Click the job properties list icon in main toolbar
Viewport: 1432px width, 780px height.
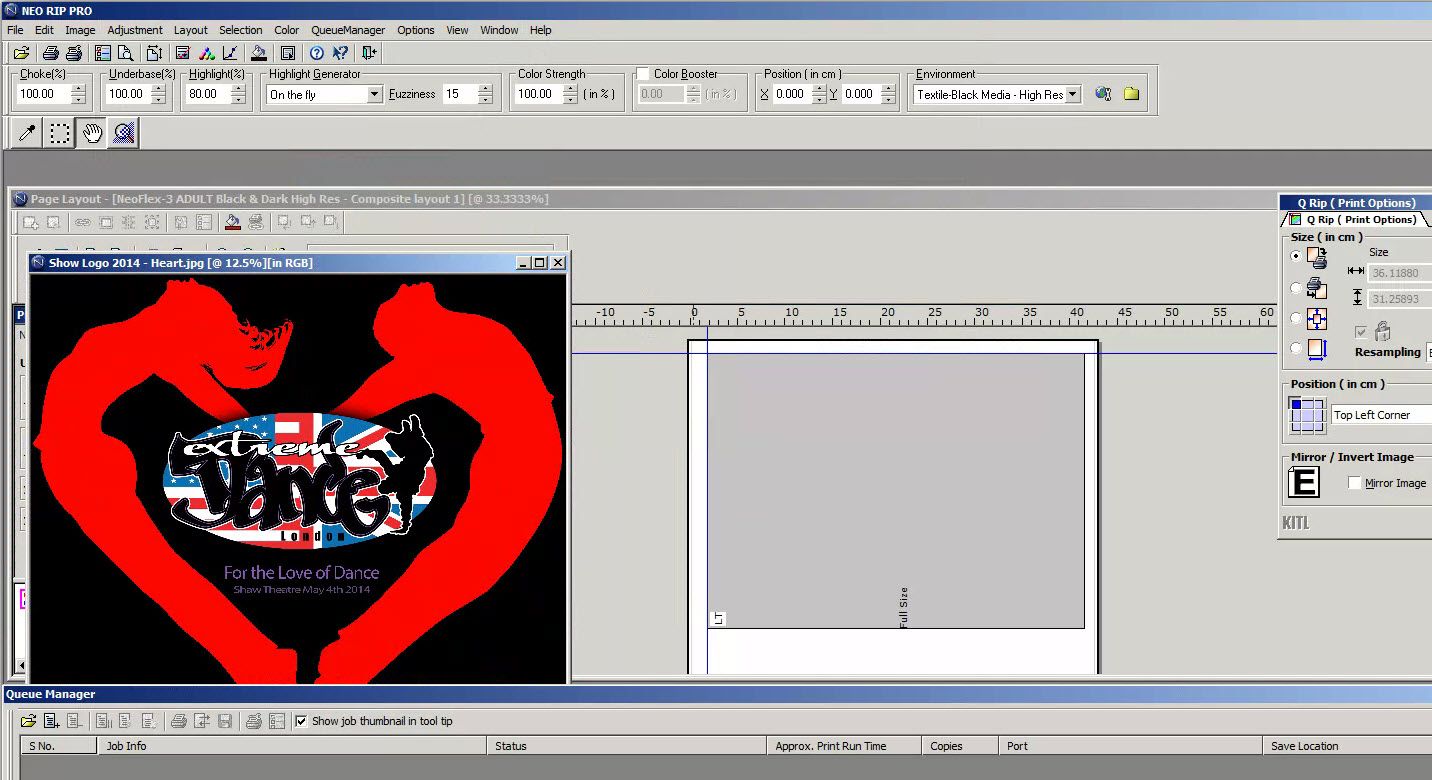(x=103, y=53)
